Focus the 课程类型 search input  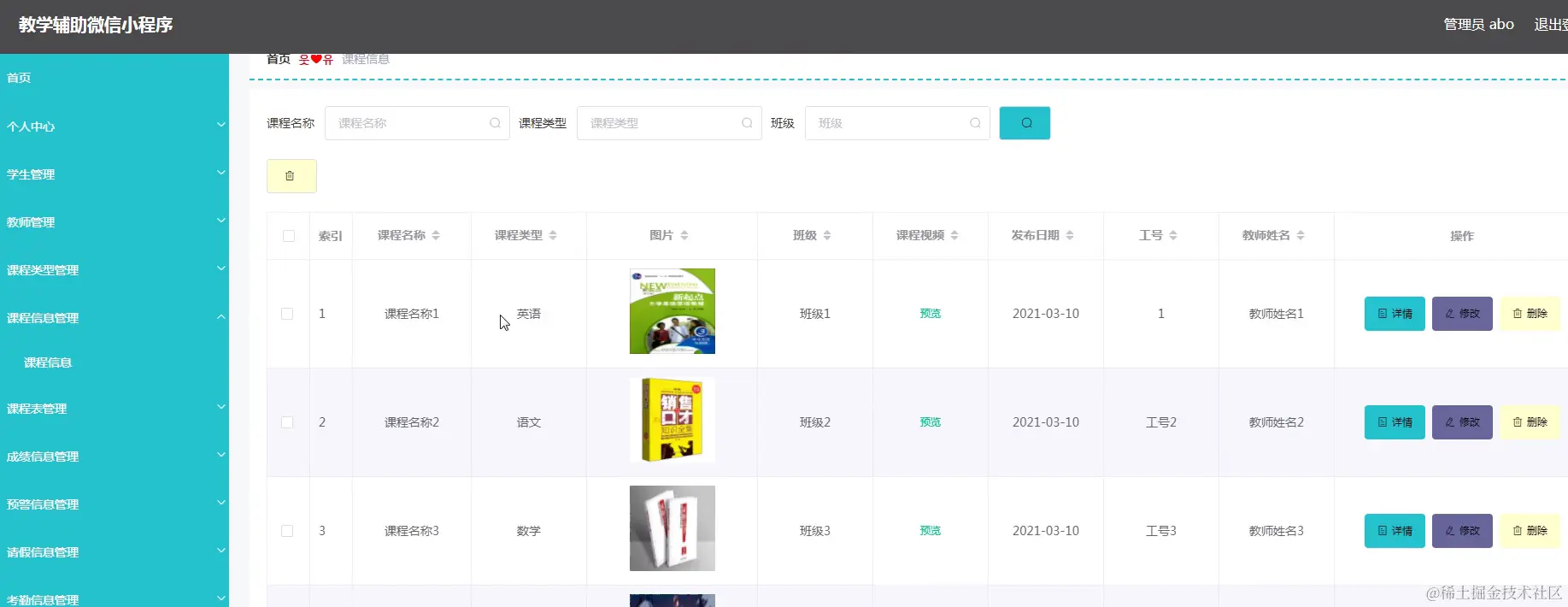point(669,123)
